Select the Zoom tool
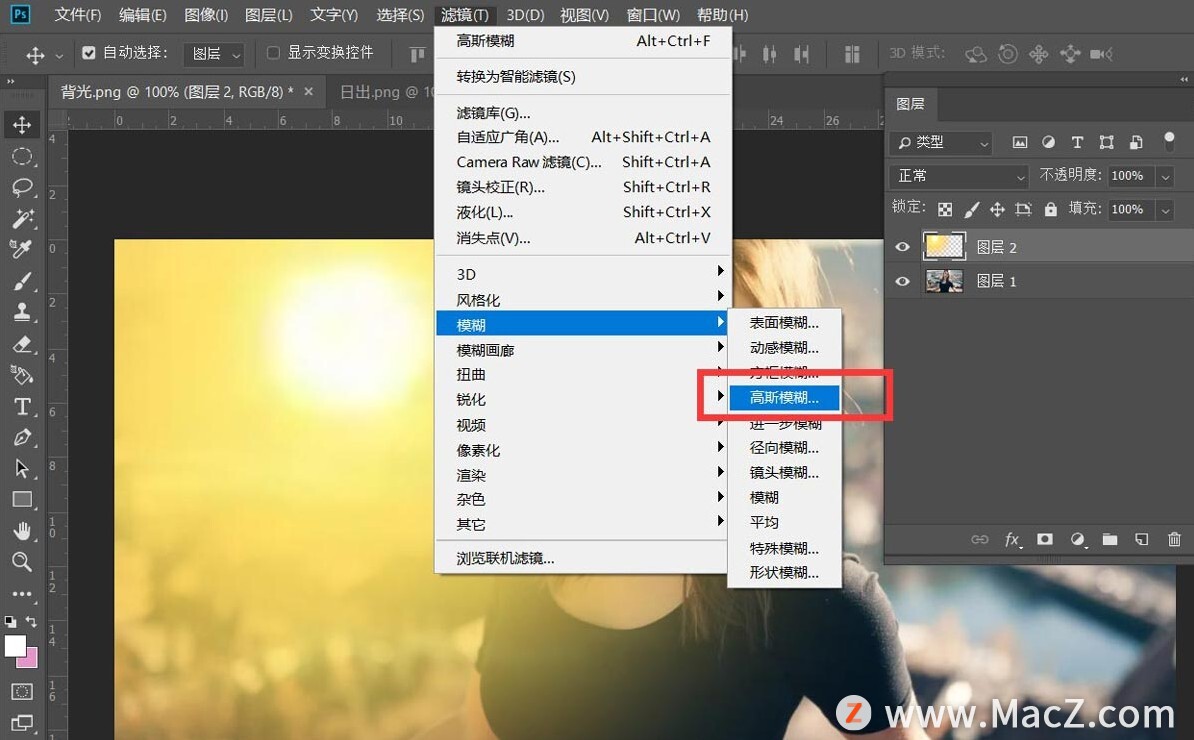 pyautogui.click(x=22, y=562)
